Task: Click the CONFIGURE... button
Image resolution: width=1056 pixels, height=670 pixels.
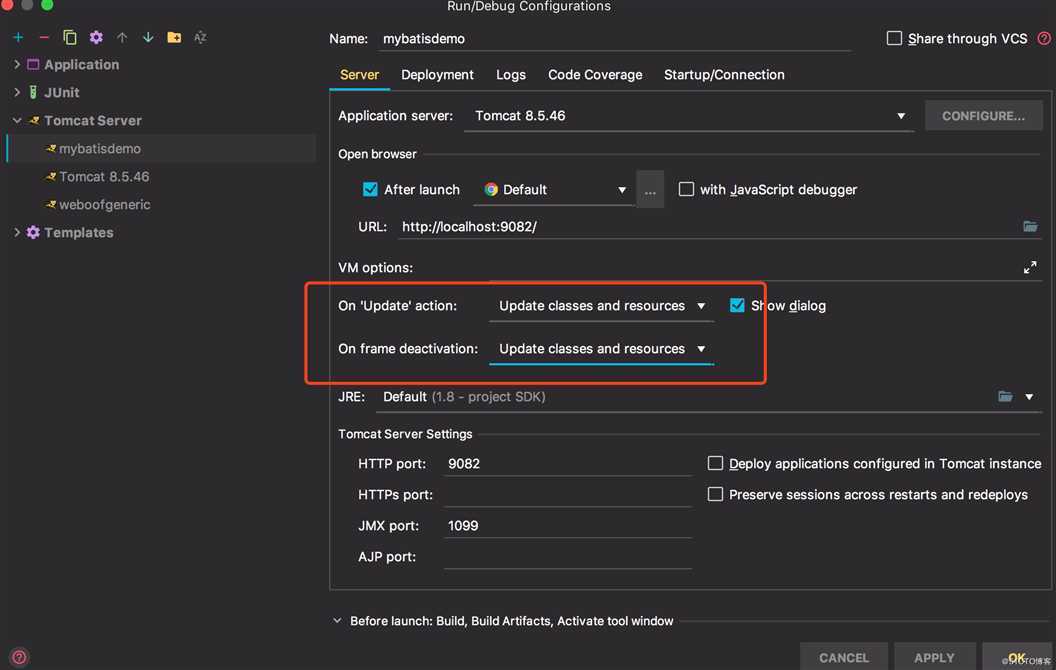Action: pos(983,116)
